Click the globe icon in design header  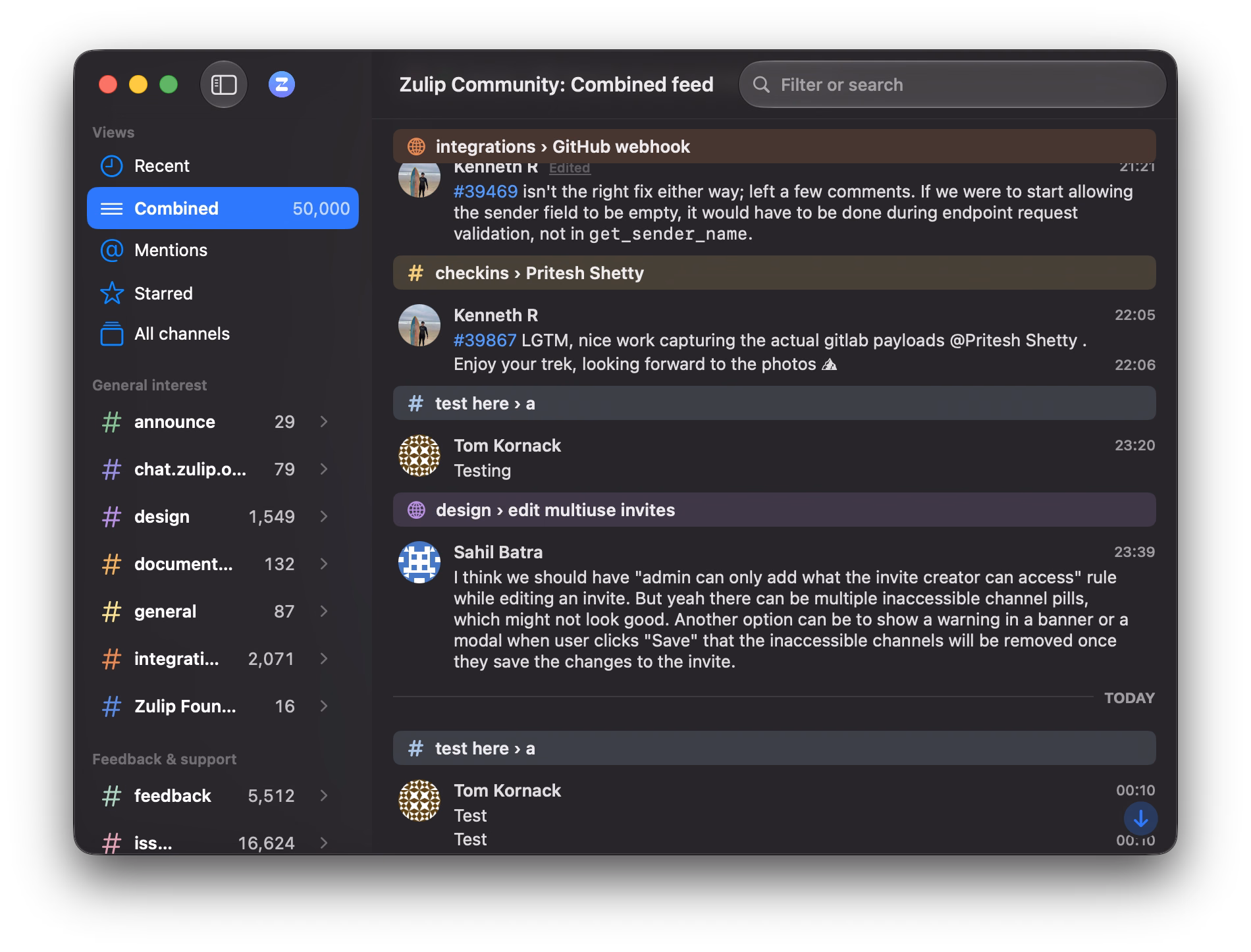pyautogui.click(x=416, y=510)
